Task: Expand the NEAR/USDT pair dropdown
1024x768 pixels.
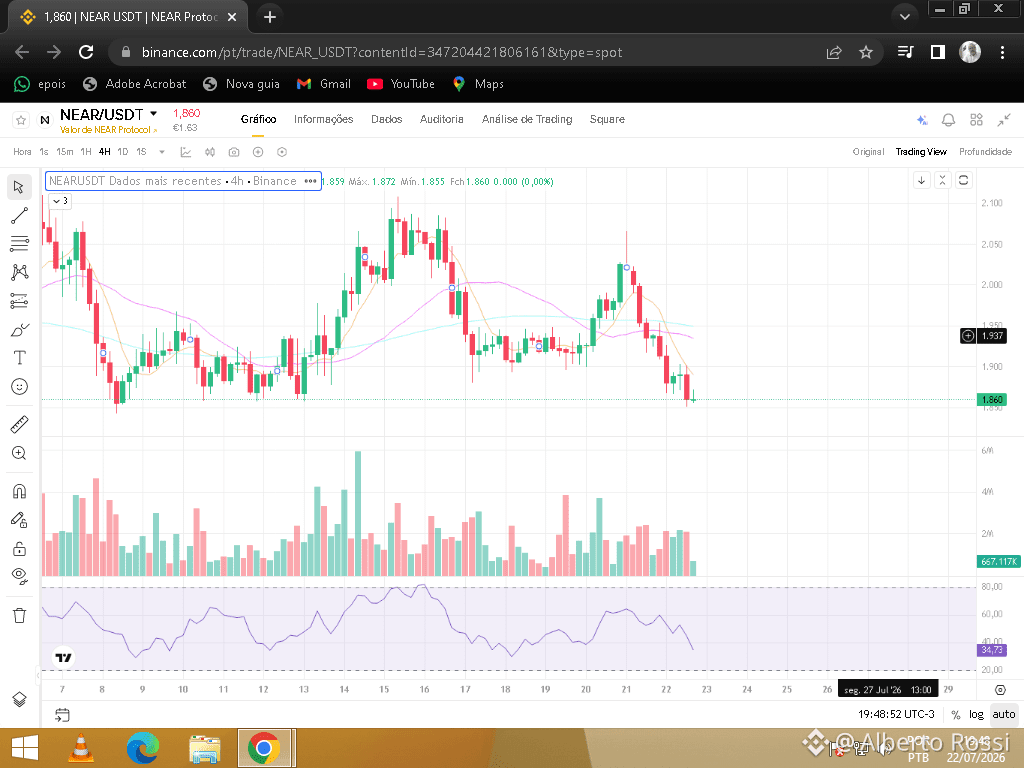Action: tap(153, 114)
